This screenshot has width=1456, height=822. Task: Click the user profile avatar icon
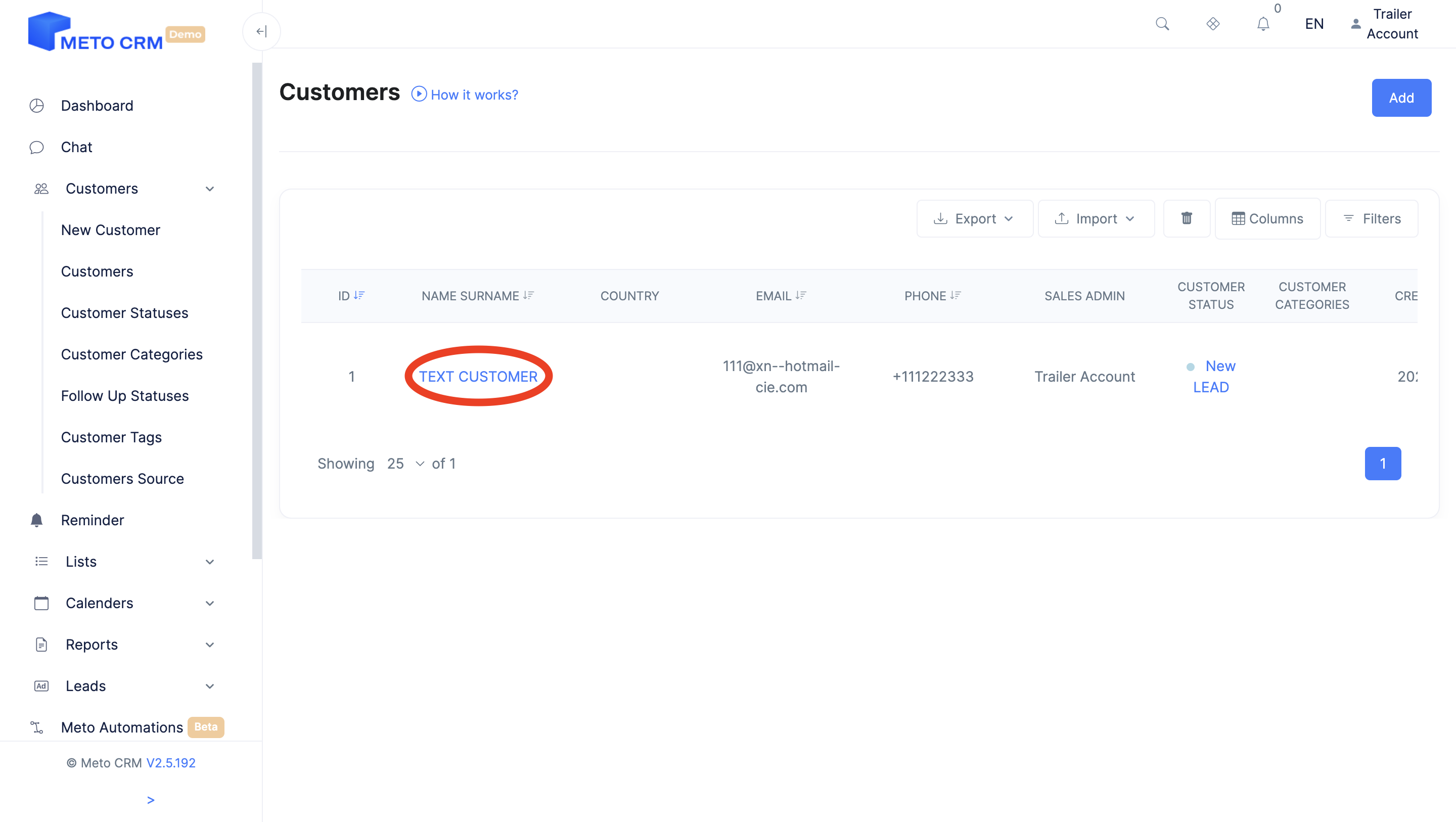point(1355,24)
